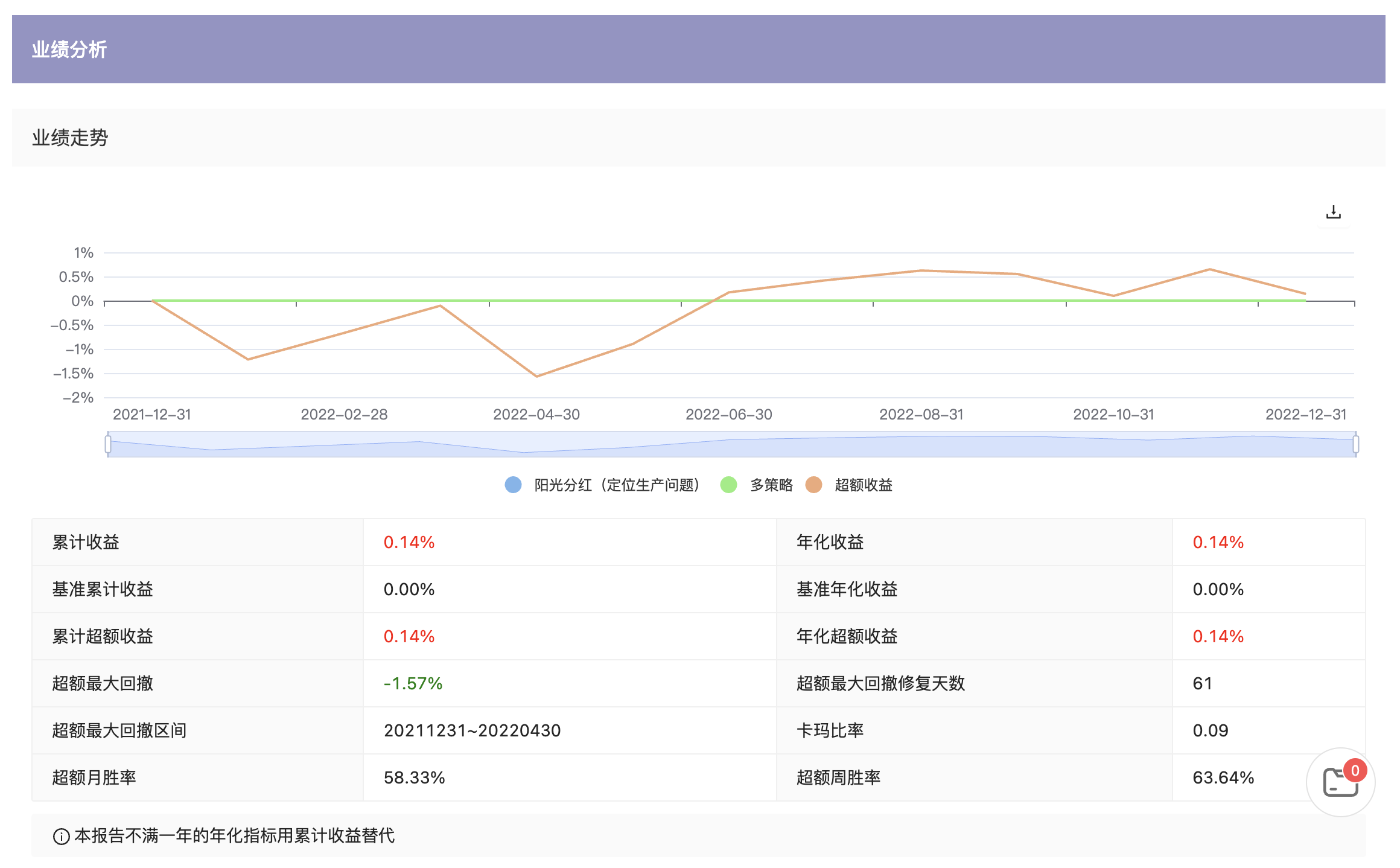
Task: Toggle 阳光分红 legend blue dot
Action: coord(513,485)
